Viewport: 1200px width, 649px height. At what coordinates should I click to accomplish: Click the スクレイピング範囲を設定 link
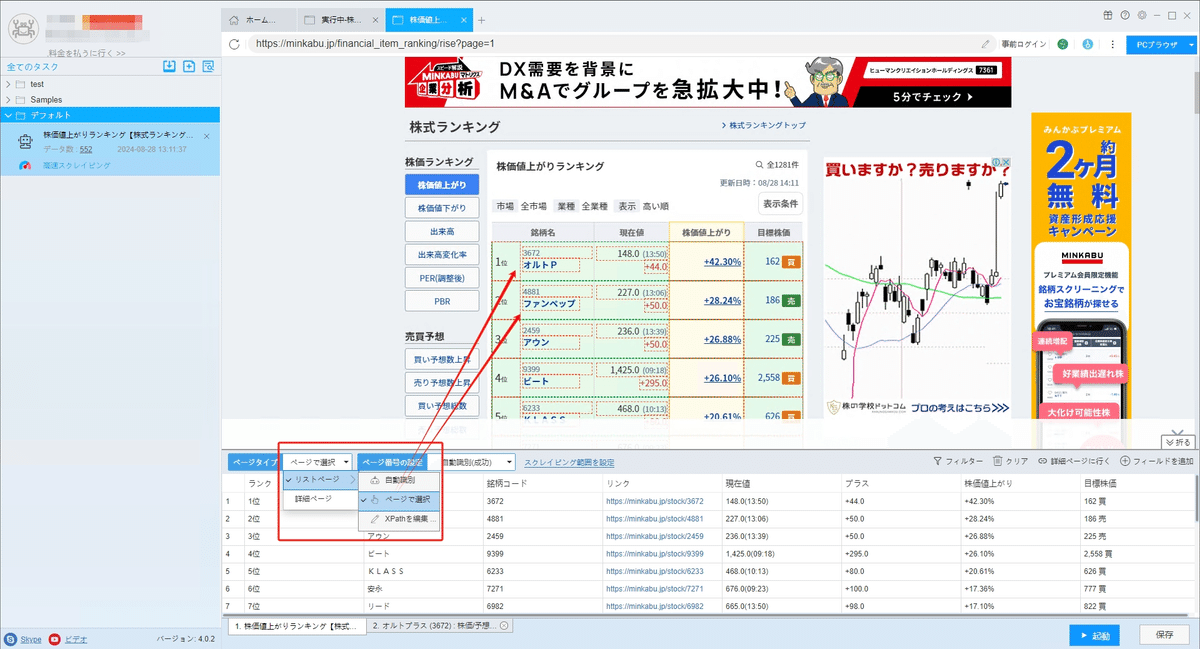[569, 463]
